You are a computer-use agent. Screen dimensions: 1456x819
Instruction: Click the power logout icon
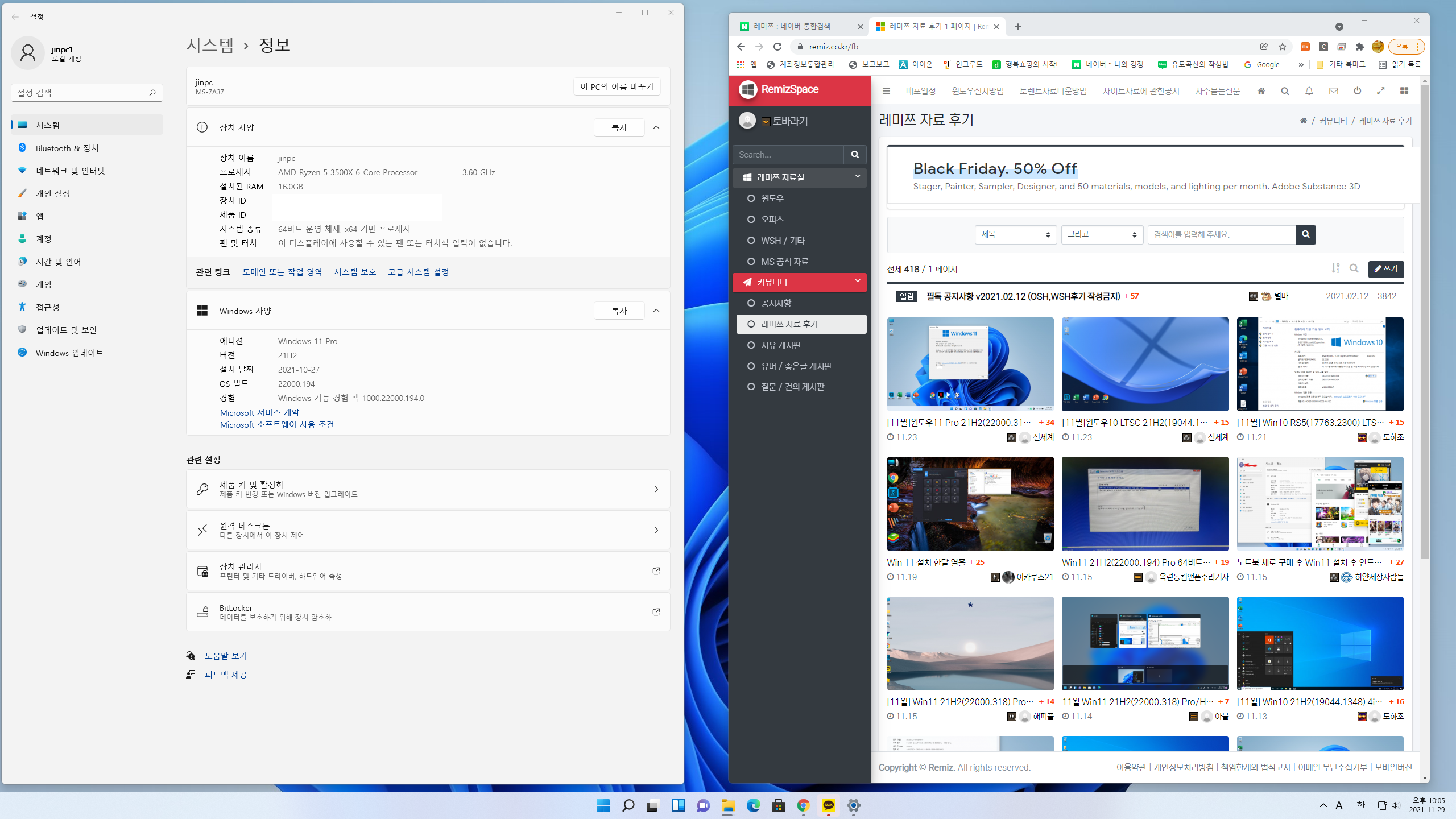1357,91
